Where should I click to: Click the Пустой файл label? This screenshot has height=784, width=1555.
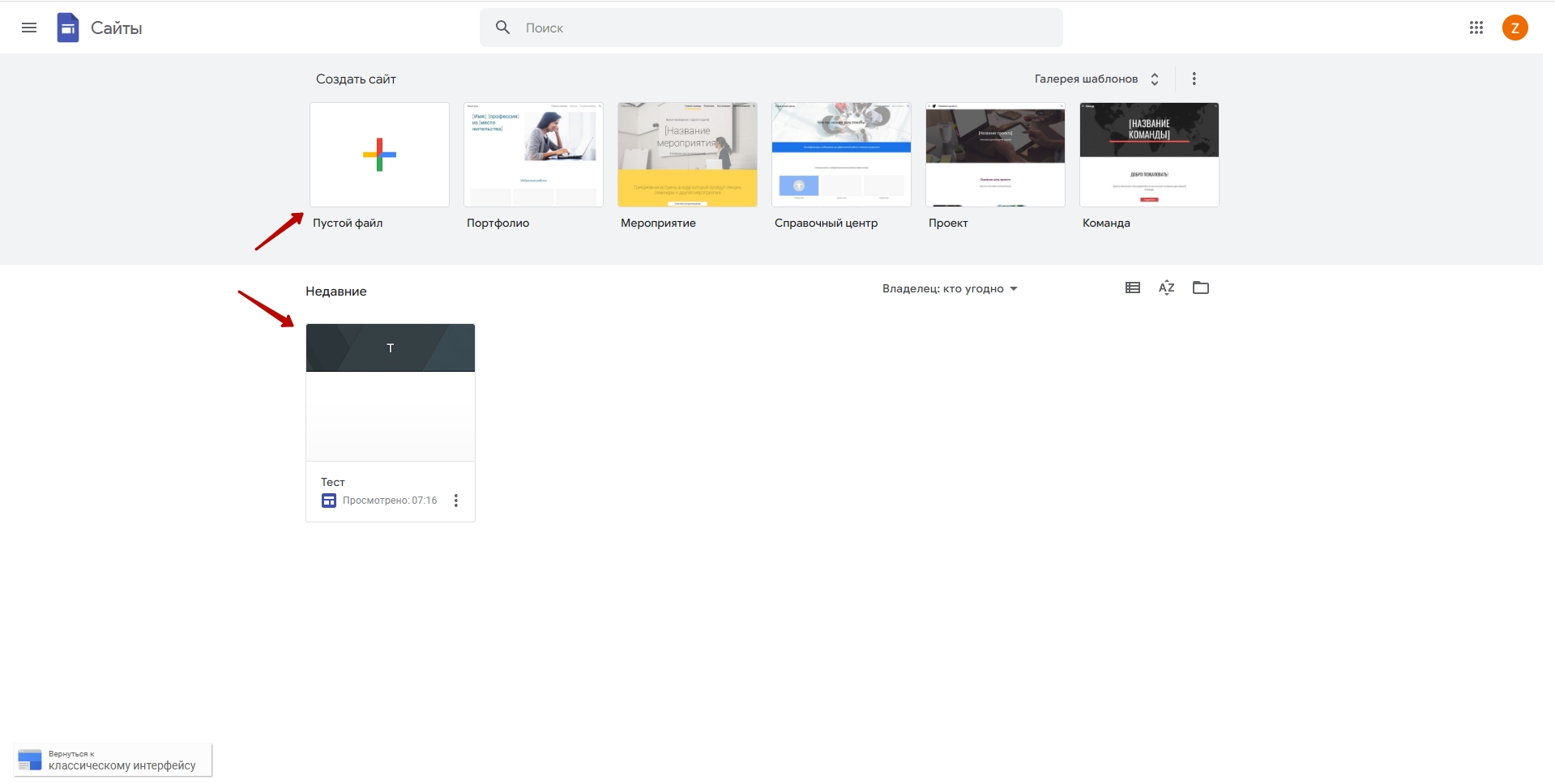point(348,223)
